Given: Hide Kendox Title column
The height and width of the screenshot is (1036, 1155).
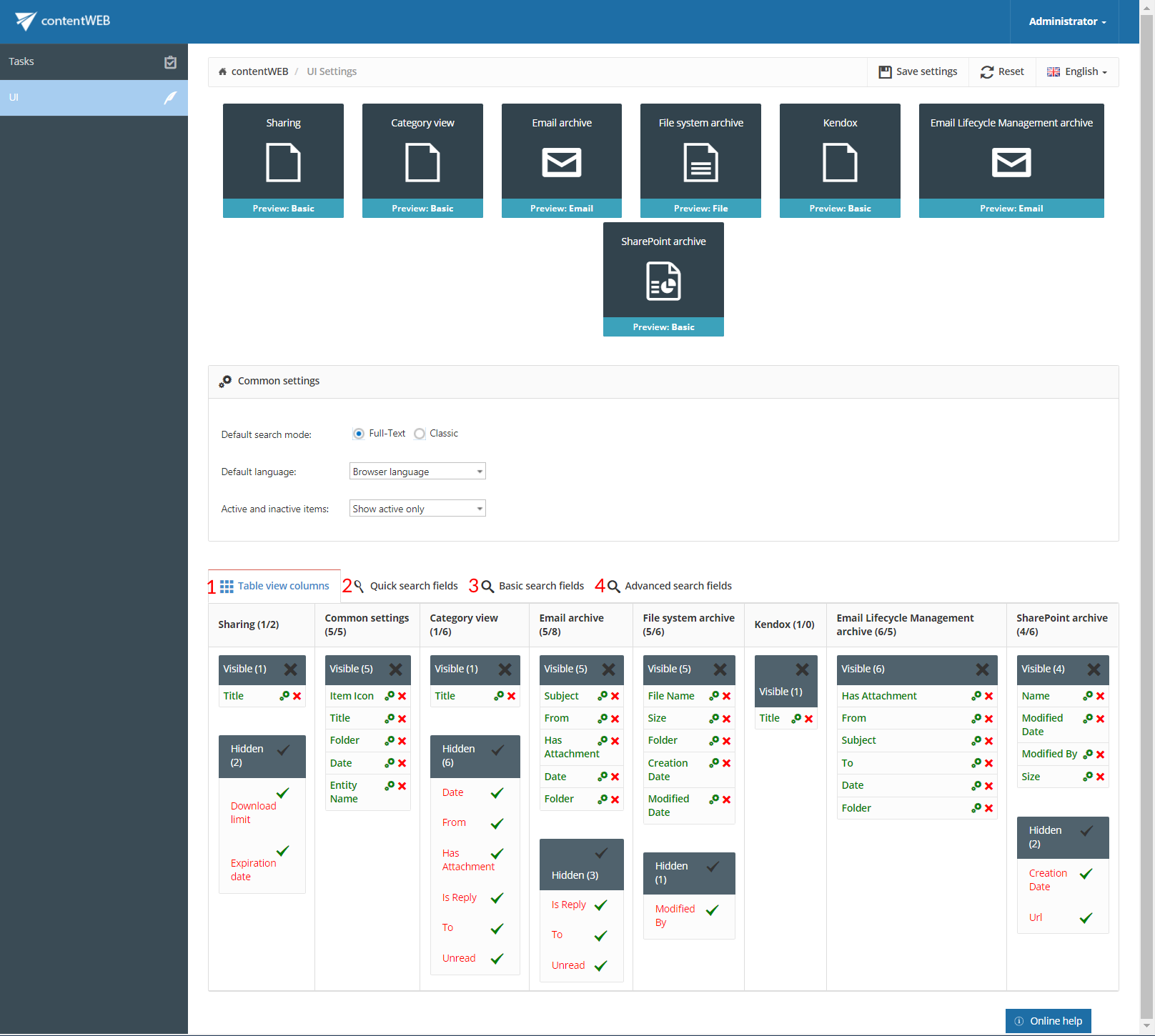Looking at the screenshot, I should [x=809, y=719].
